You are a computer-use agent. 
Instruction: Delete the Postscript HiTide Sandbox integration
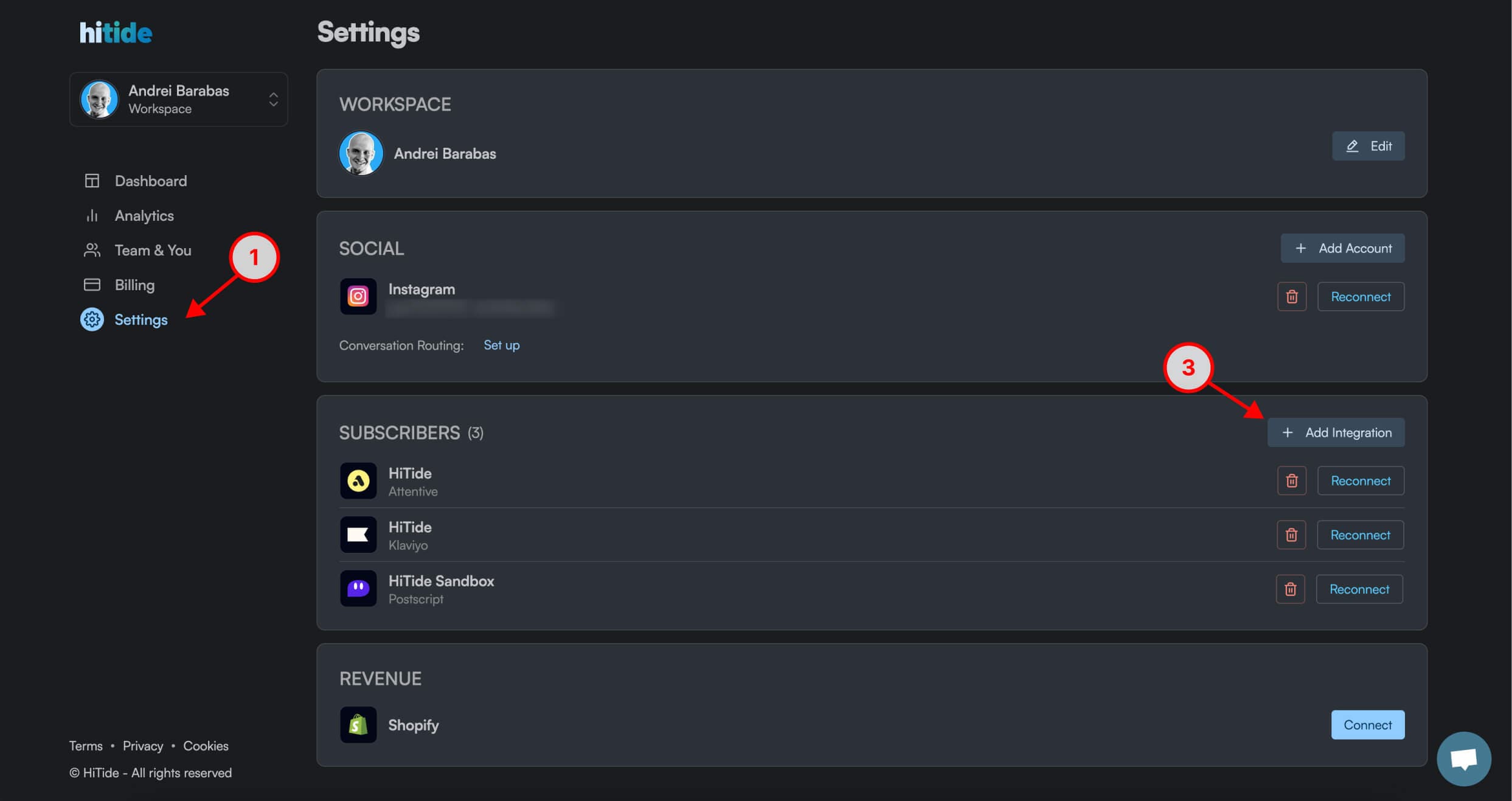[x=1290, y=589]
